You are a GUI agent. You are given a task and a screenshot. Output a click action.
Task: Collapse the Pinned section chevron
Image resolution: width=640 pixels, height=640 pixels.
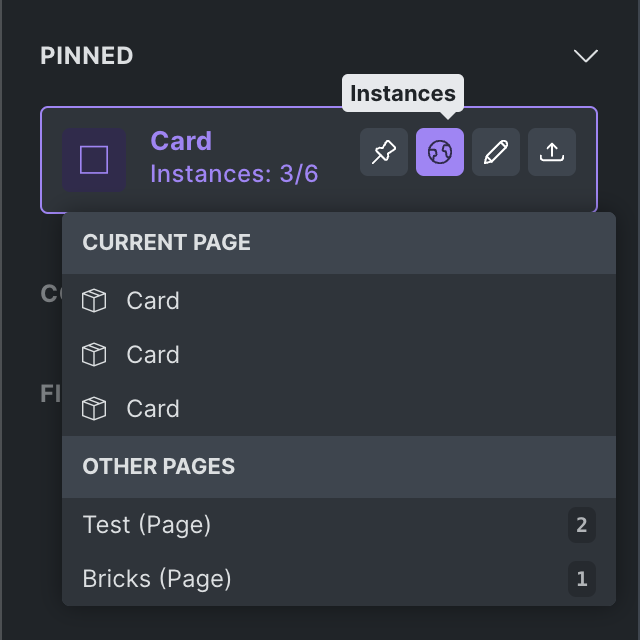coord(585,56)
